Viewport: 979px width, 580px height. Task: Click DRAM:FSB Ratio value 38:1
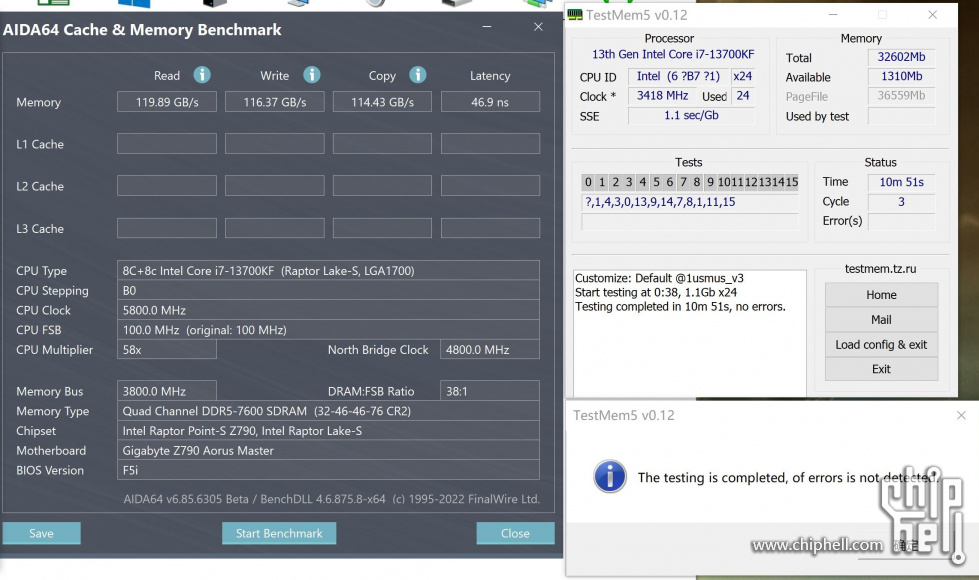click(x=490, y=391)
